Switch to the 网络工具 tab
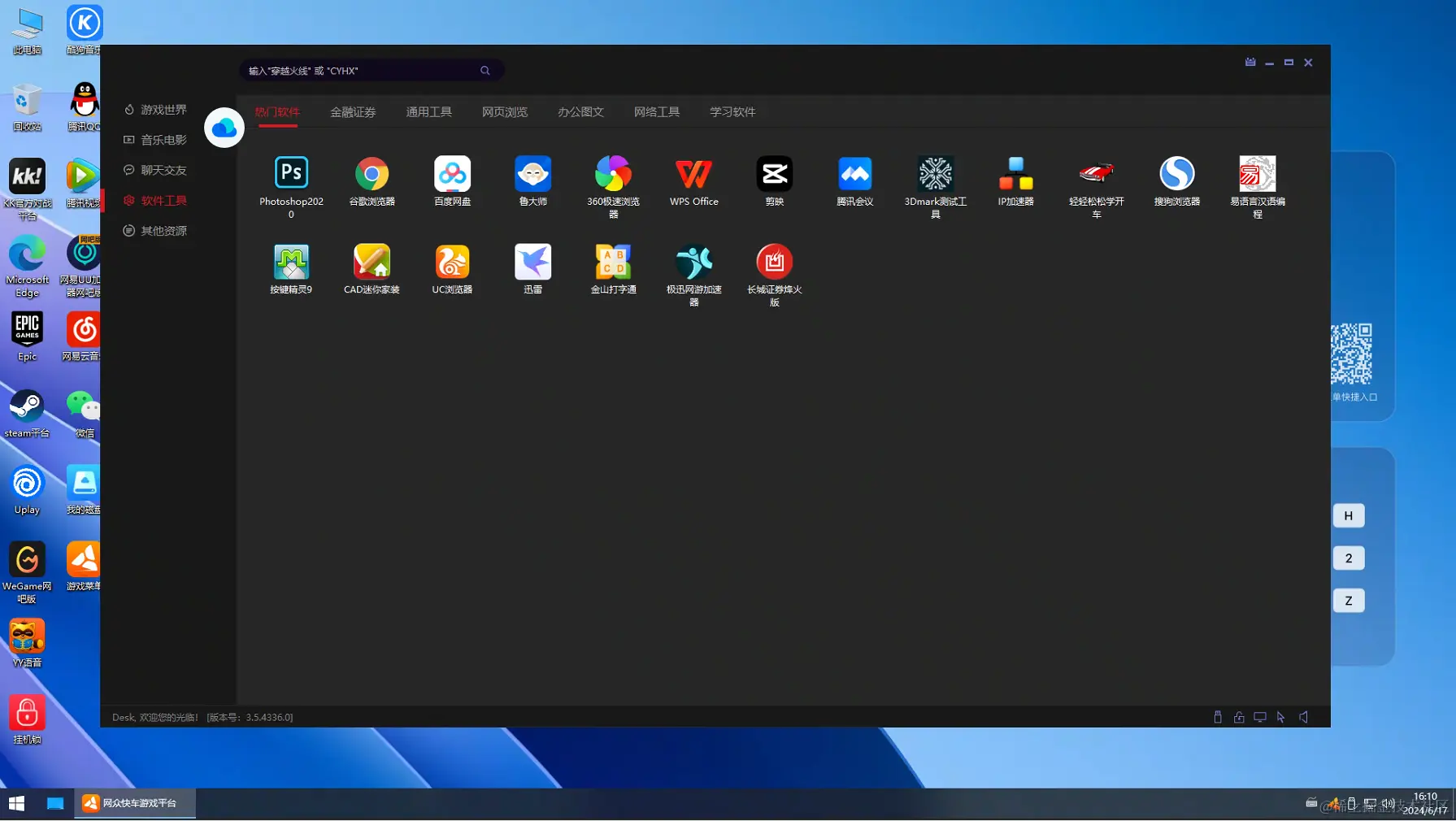The image size is (1456, 821). tap(656, 111)
